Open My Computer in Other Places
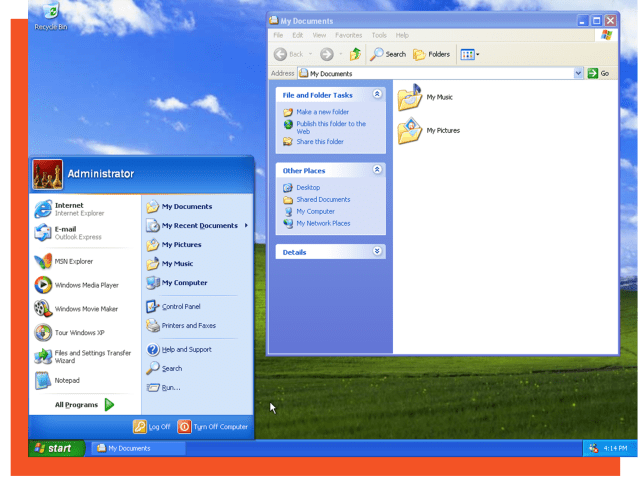The width and height of the screenshot is (639, 477). point(309,211)
